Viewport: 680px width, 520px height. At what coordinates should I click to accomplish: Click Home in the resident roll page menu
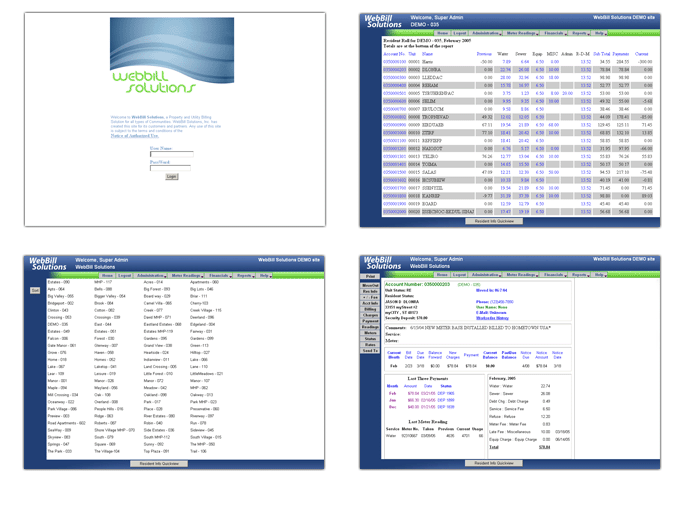tap(443, 33)
